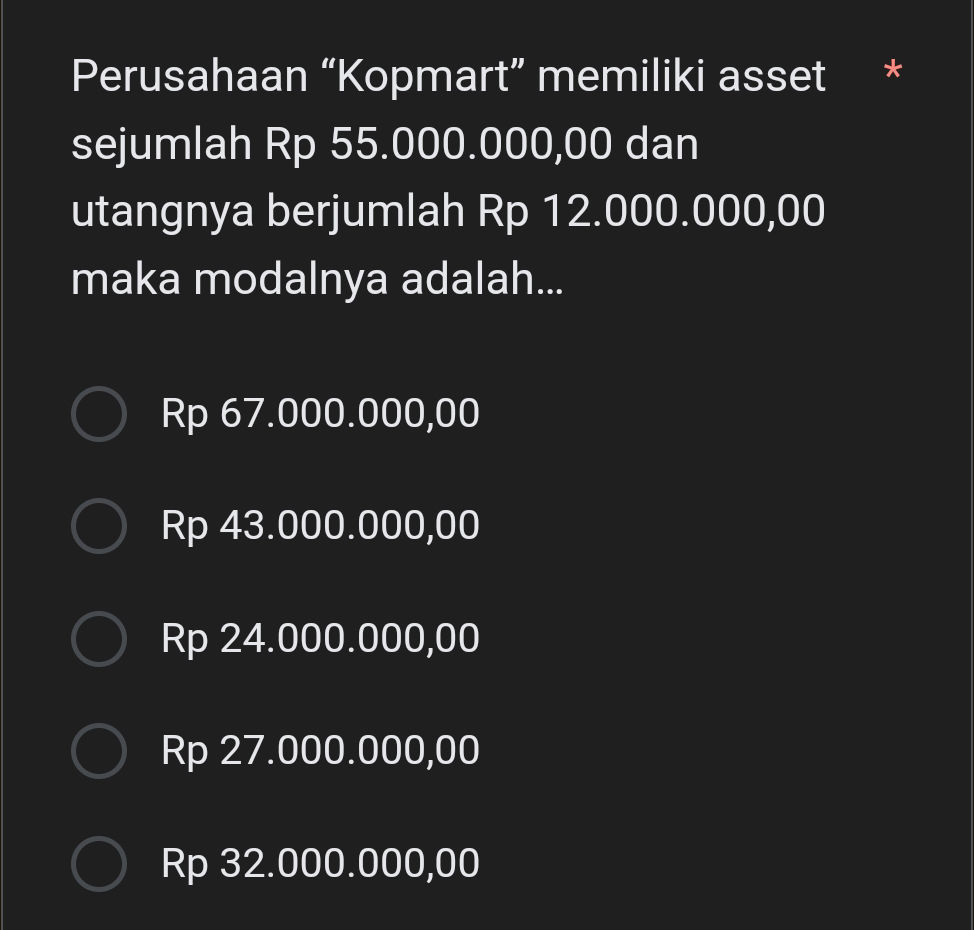Click the Rp 43.000.000,00 answer label
Screen dimensions: 974x930
(x=320, y=525)
